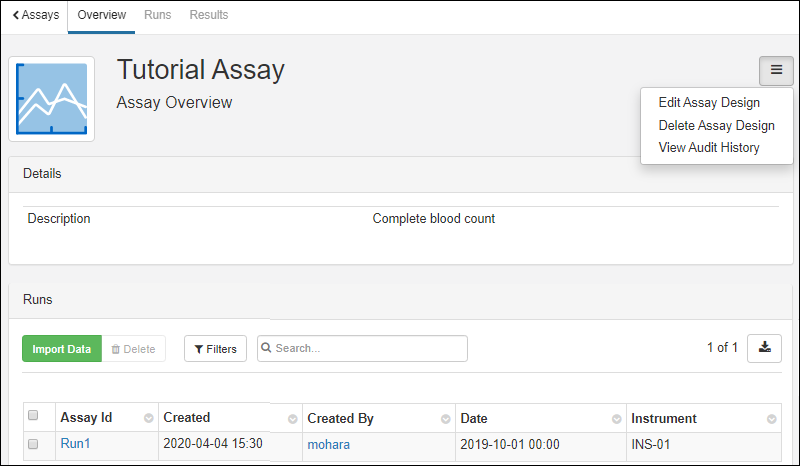The image size is (800, 466).
Task: Click the Tutorial Assay chart thumbnail icon
Action: click(x=52, y=98)
